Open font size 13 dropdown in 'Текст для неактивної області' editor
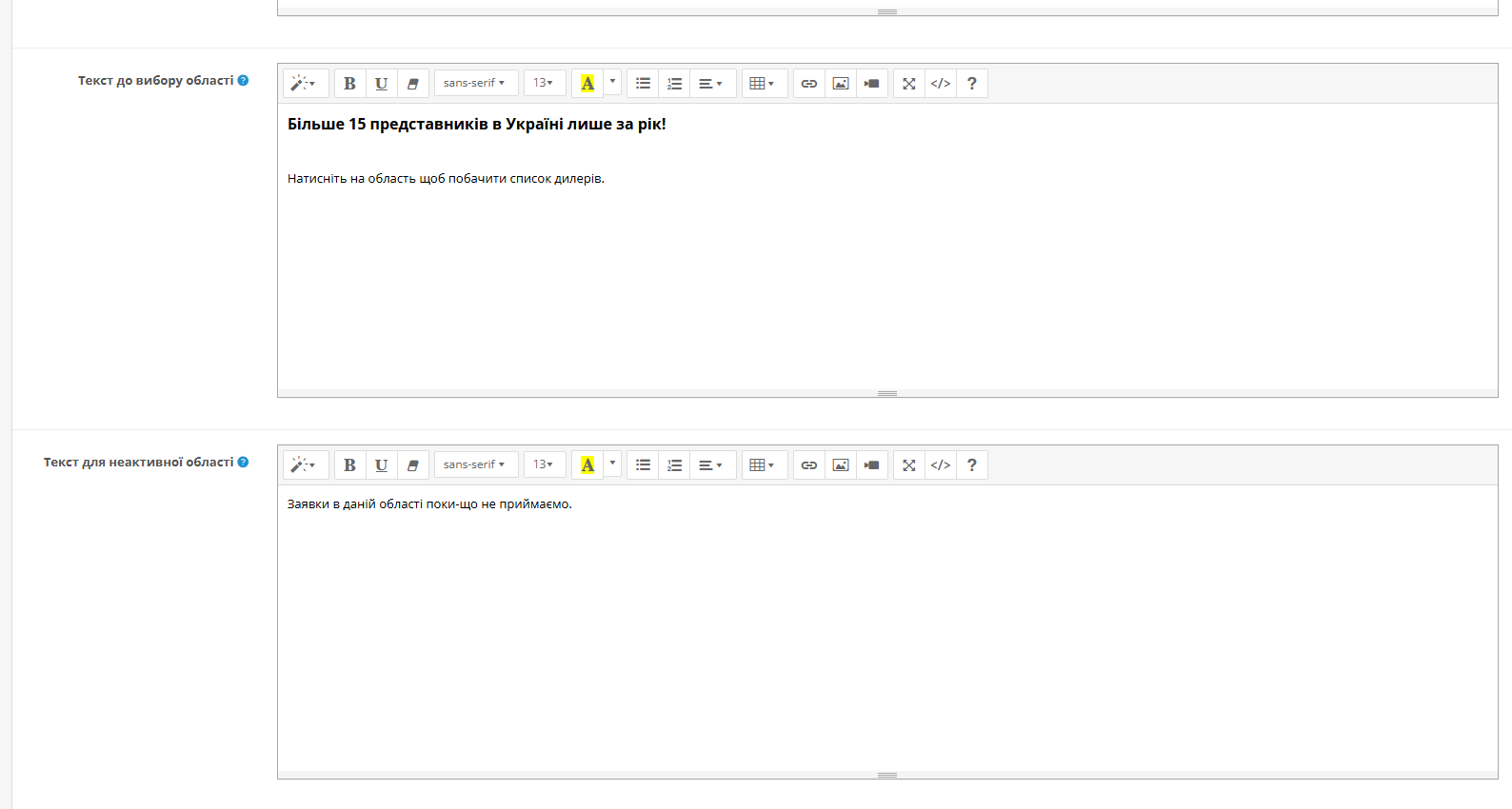Screen dimensions: 1512x809 click(x=545, y=464)
